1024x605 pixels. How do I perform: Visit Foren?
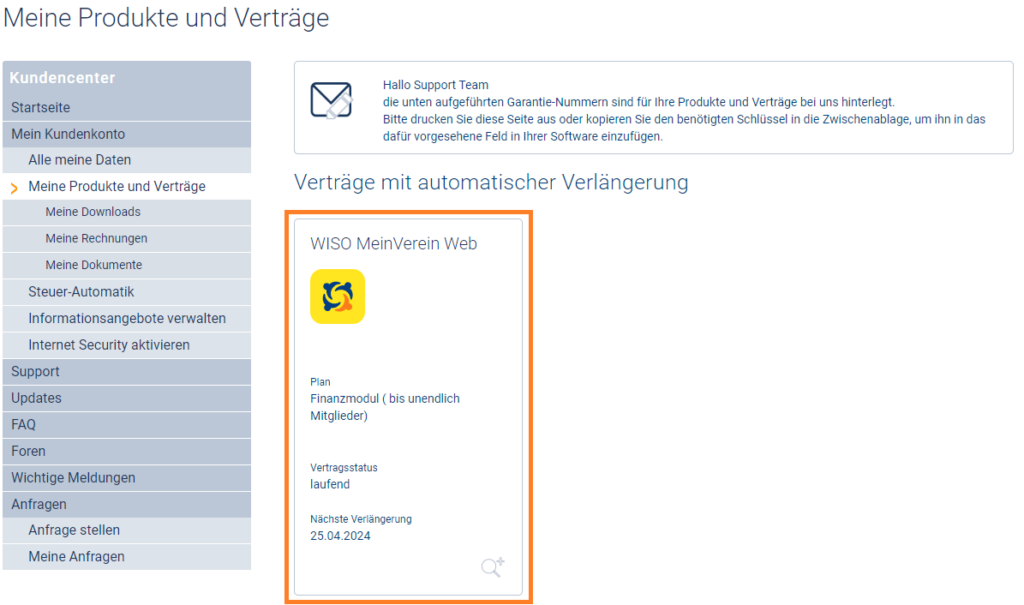[127, 451]
